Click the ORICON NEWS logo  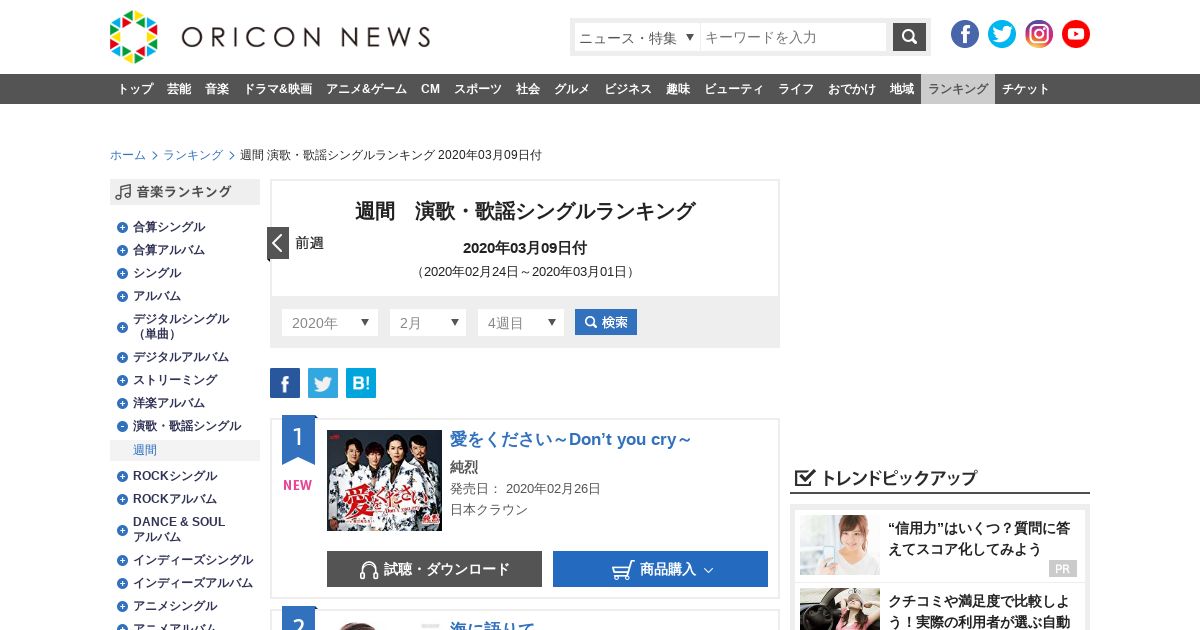270,37
